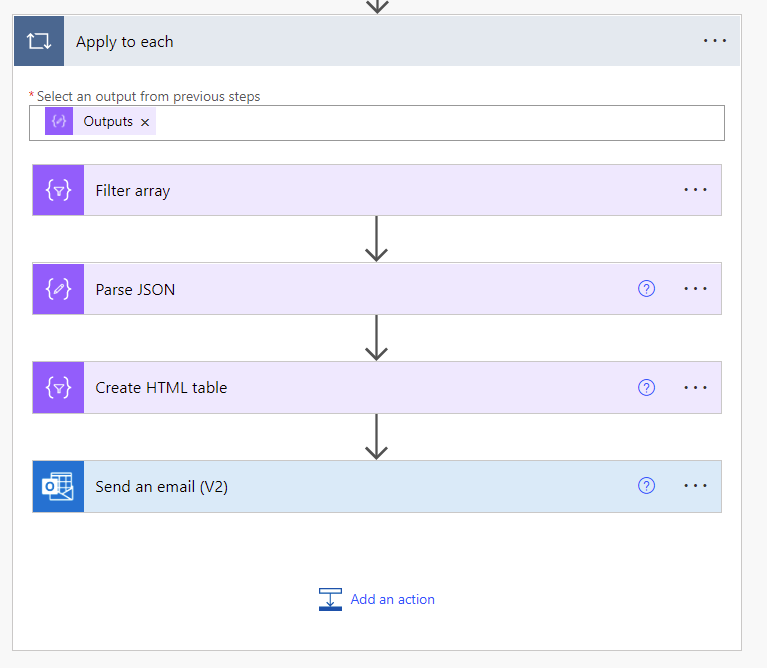Click the Outlook icon on Send an email
The width and height of the screenshot is (767, 668).
point(58,487)
